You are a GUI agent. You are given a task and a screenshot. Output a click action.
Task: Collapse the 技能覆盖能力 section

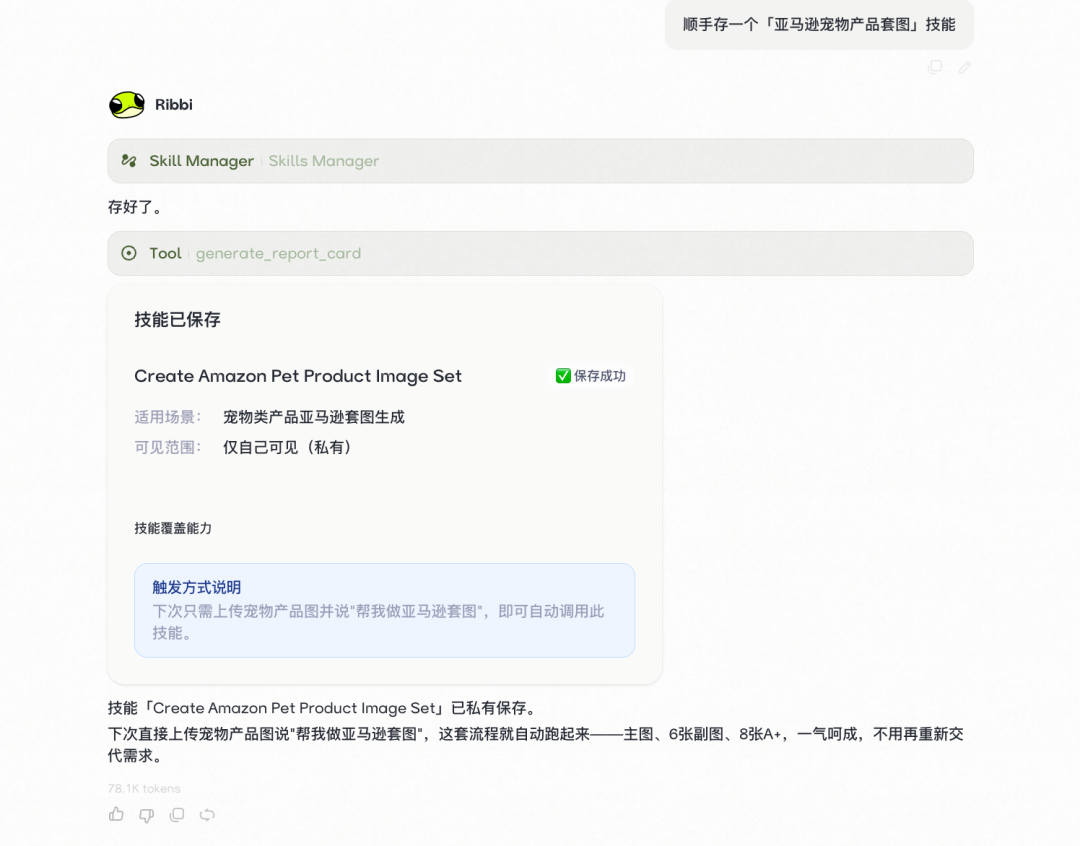tap(173, 528)
